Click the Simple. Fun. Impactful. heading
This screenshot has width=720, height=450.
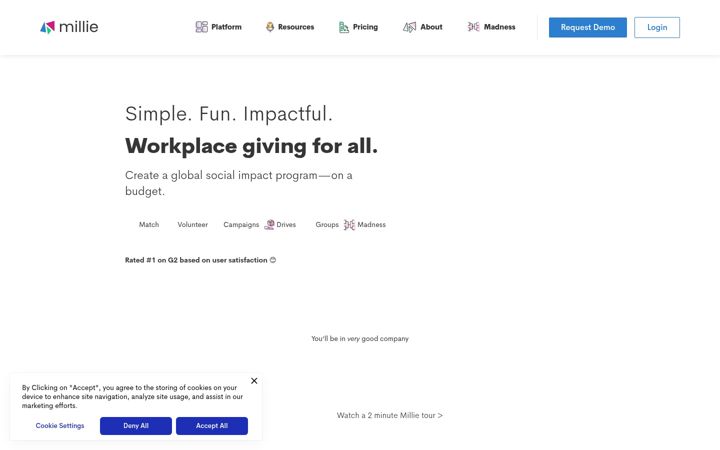[x=229, y=113]
